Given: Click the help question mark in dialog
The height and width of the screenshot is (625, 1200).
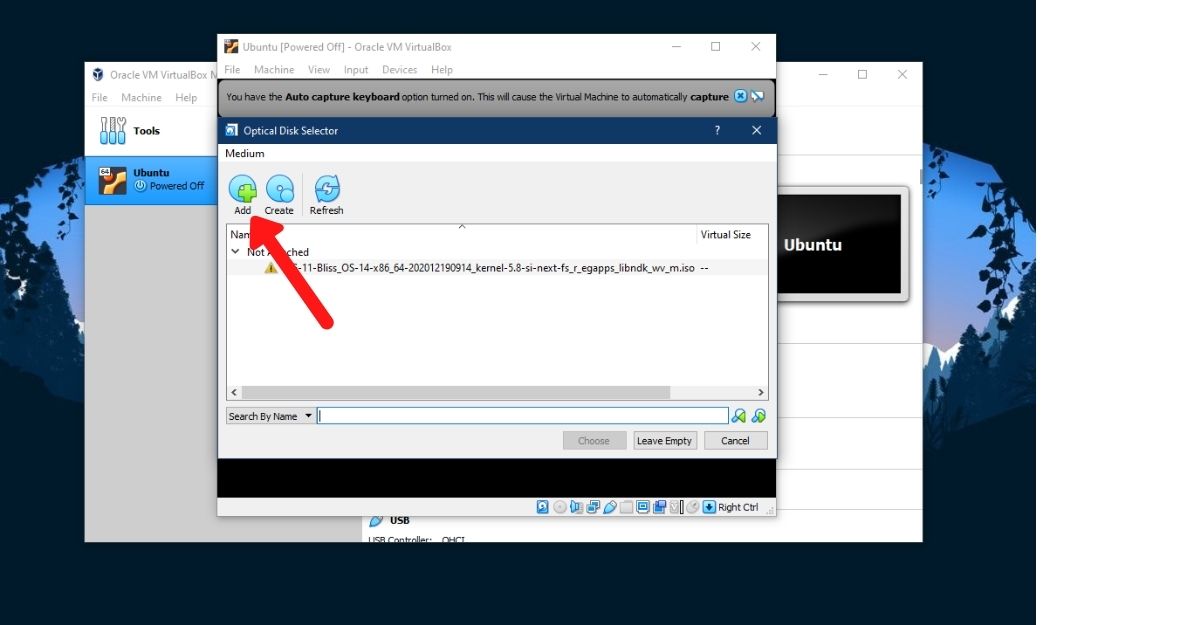Looking at the screenshot, I should (x=717, y=130).
